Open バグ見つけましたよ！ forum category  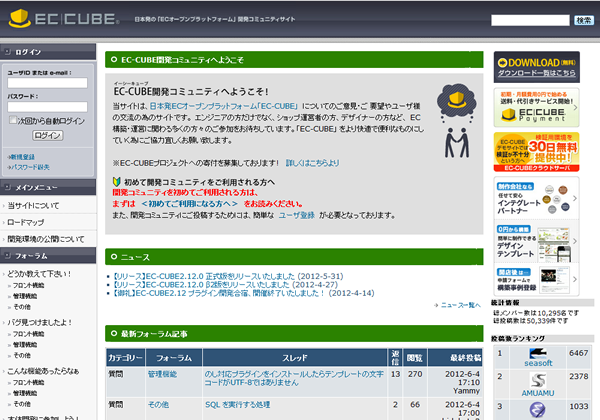[39, 322]
